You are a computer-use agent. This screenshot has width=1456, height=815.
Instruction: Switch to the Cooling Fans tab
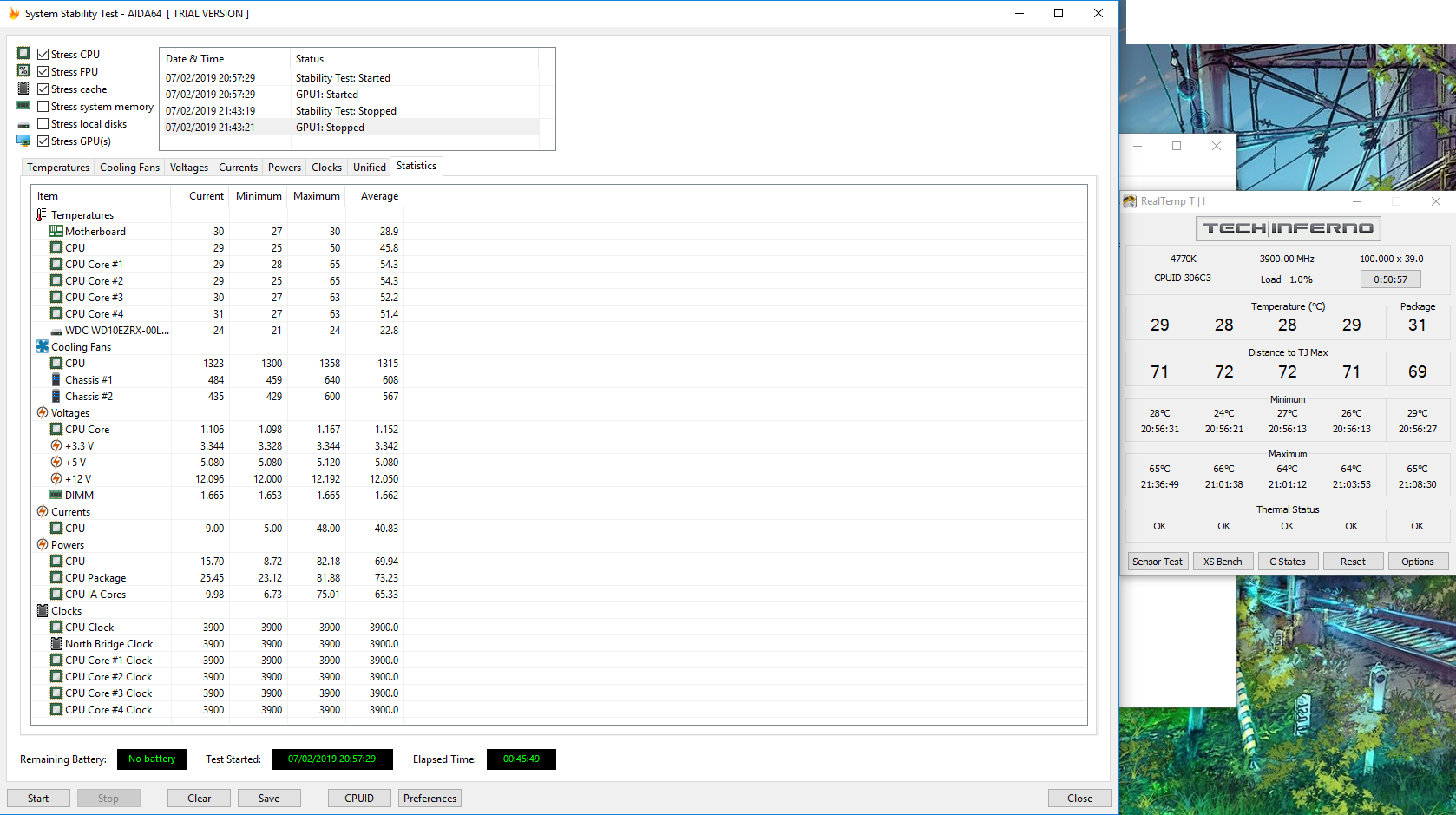coord(130,168)
